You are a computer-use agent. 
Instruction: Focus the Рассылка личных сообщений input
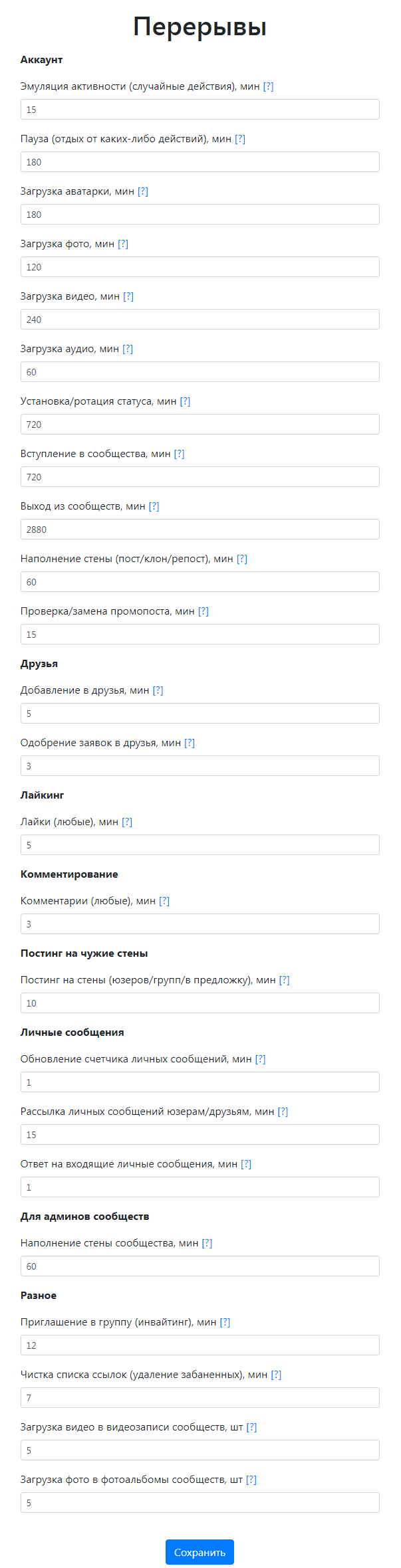pyautogui.click(x=200, y=1135)
